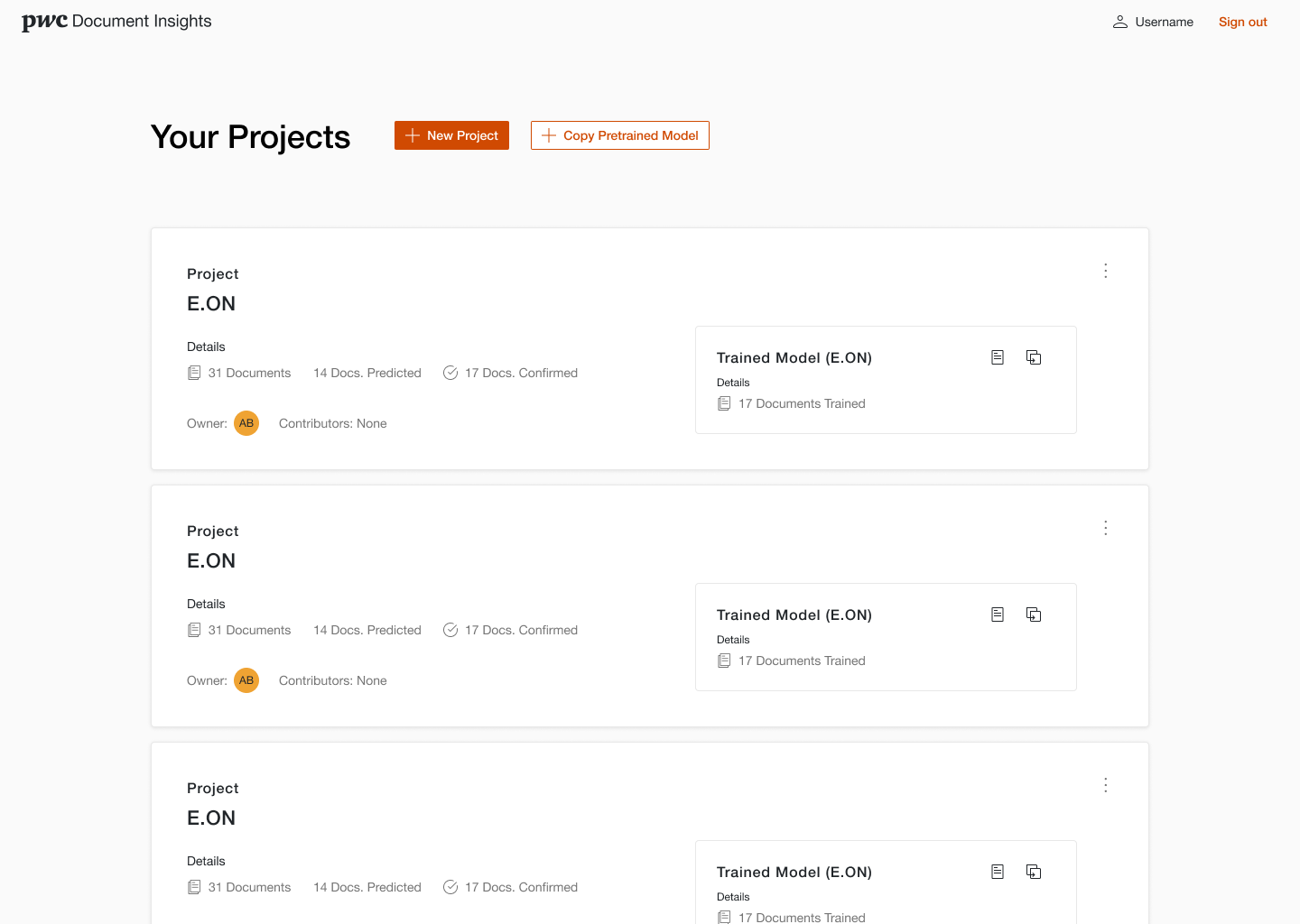
Task: Click the Copy Pretrained Model button
Action: pos(620,135)
